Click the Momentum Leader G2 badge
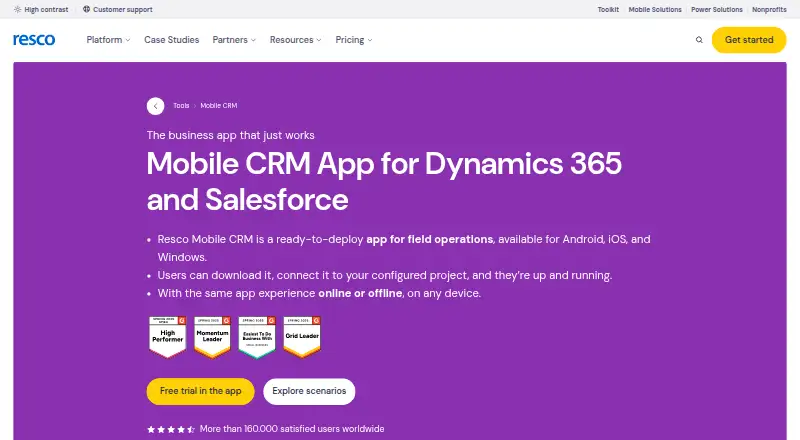The width and height of the screenshot is (800, 440). [x=212, y=337]
